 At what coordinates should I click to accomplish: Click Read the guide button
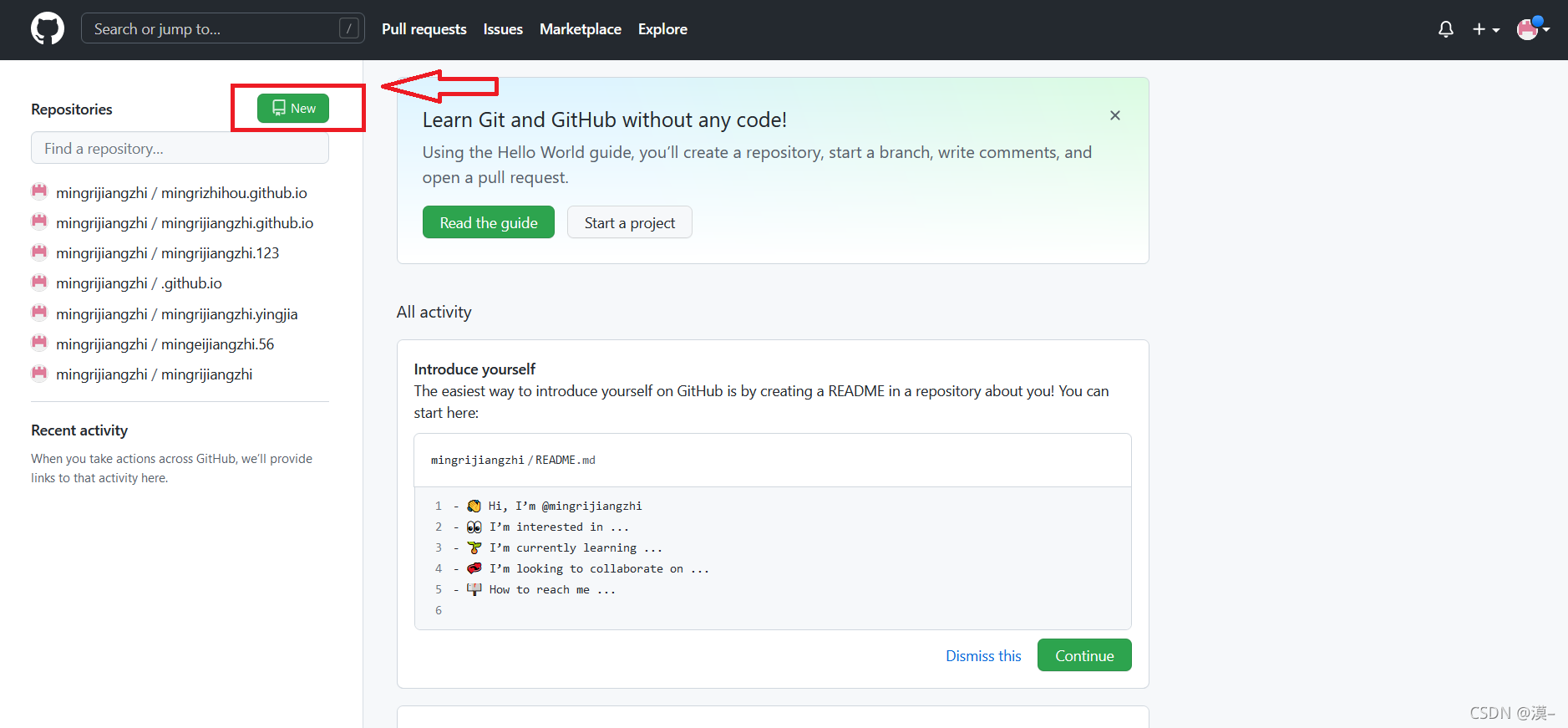(489, 222)
